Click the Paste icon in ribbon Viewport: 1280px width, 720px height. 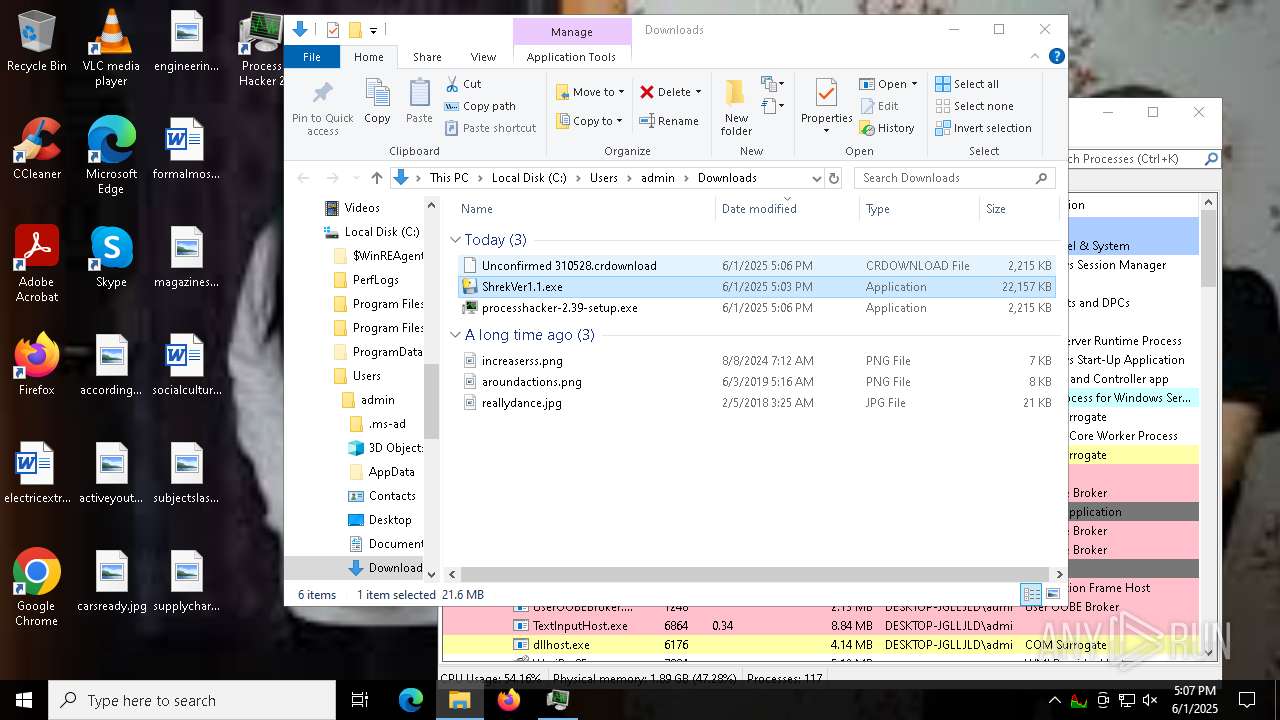(x=419, y=102)
